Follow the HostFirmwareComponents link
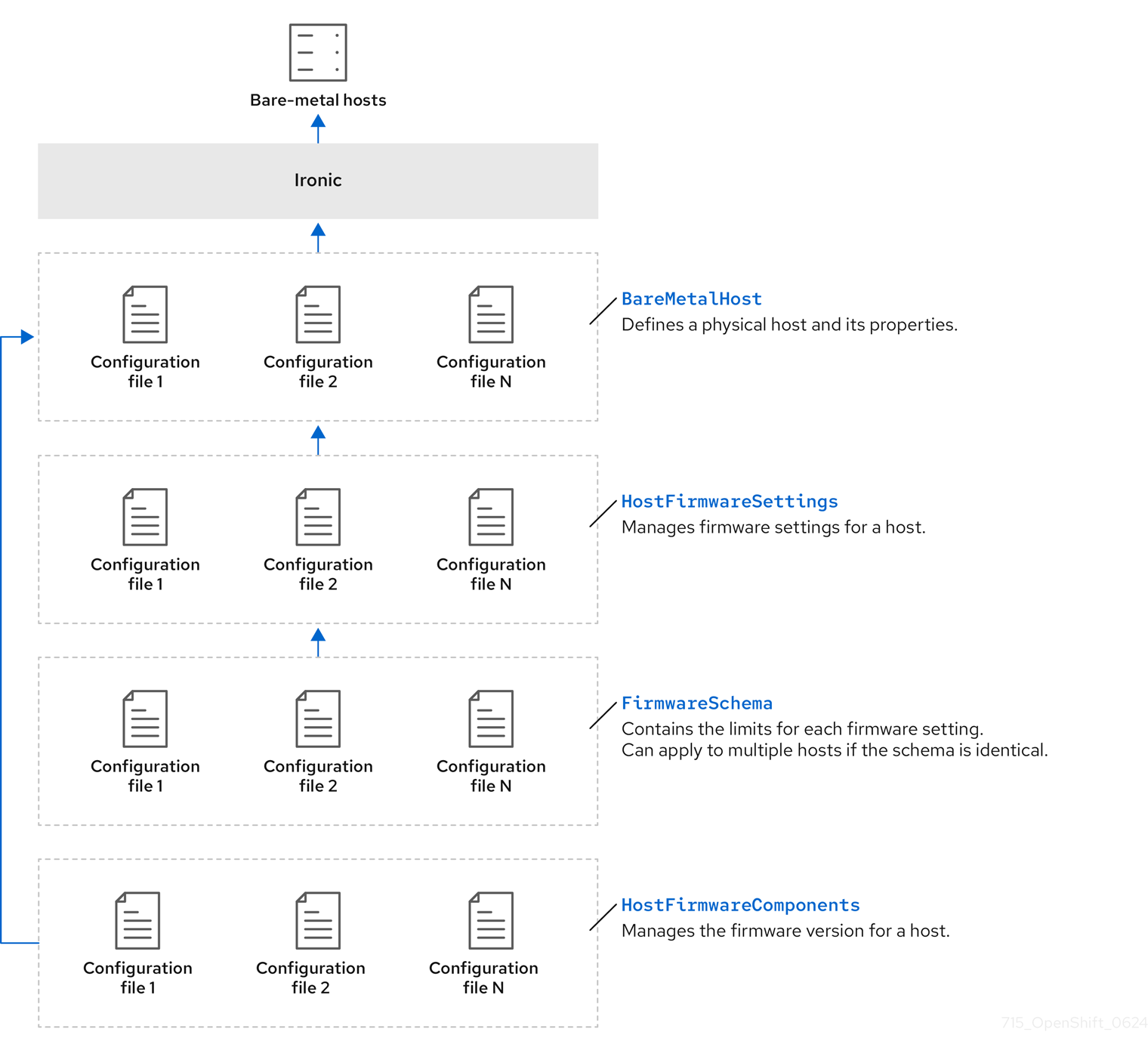 pyautogui.click(x=740, y=905)
